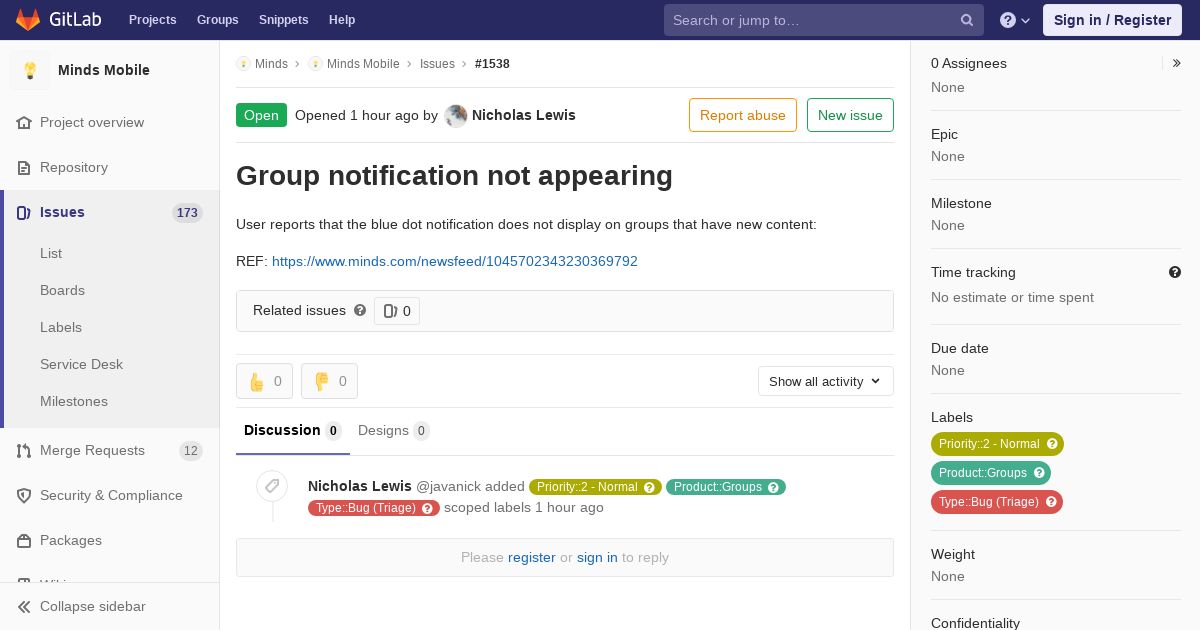Click the label tag icon in activity
Viewport: 1200px width, 630px height.
pyautogui.click(x=272, y=486)
